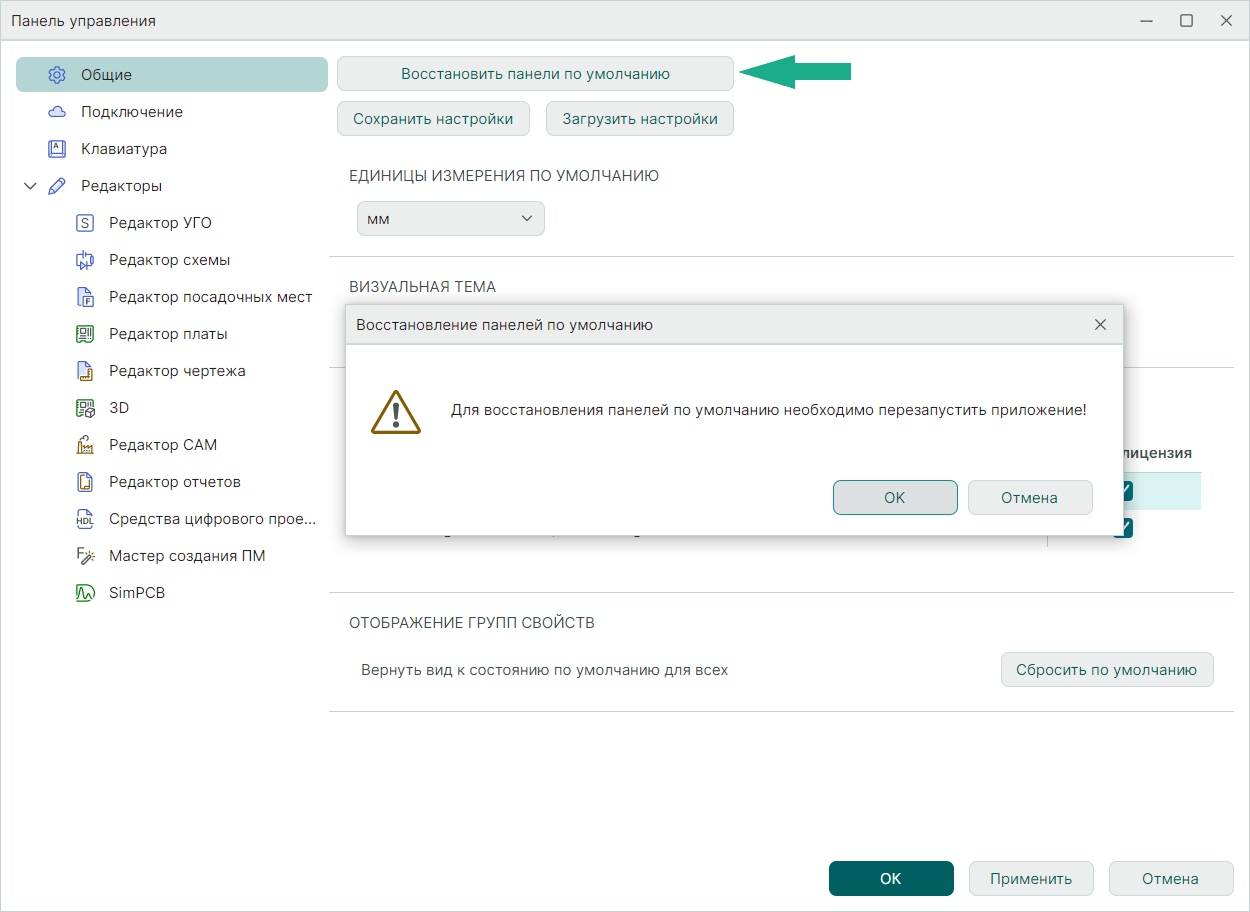Click the Редактор чертежа icon
1250x912 pixels.
85,371
